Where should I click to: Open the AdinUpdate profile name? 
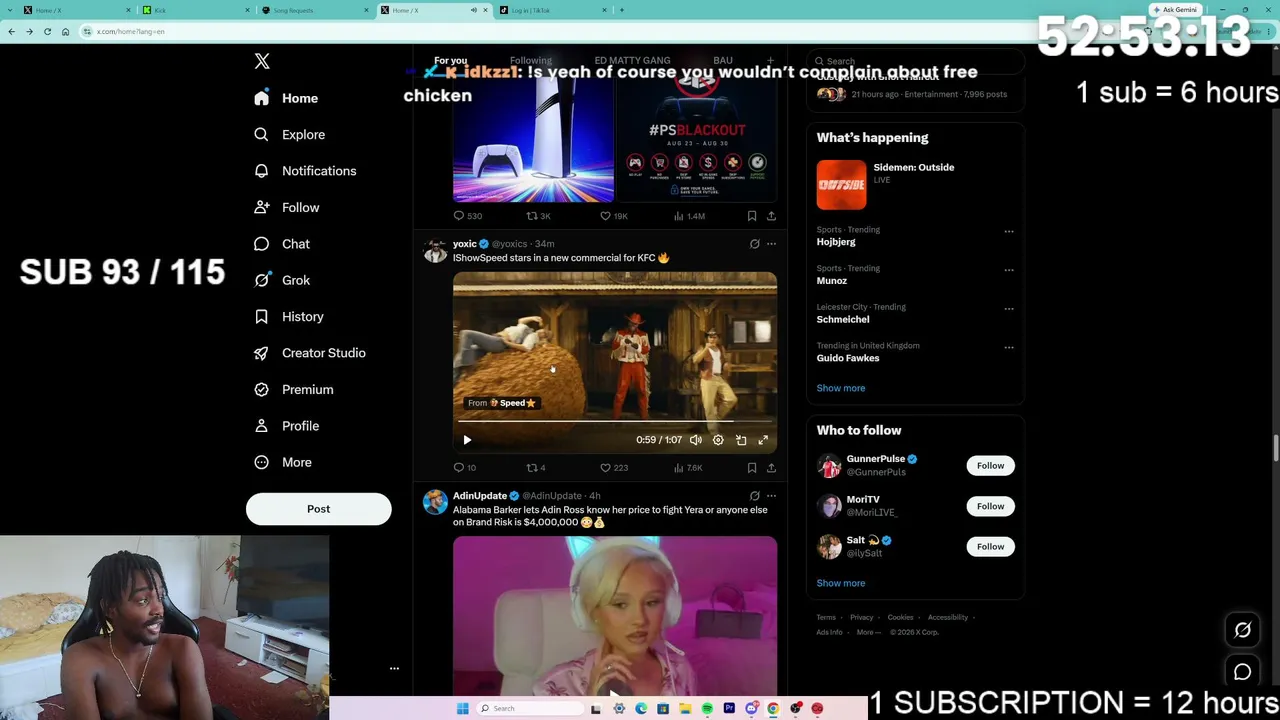(480, 496)
